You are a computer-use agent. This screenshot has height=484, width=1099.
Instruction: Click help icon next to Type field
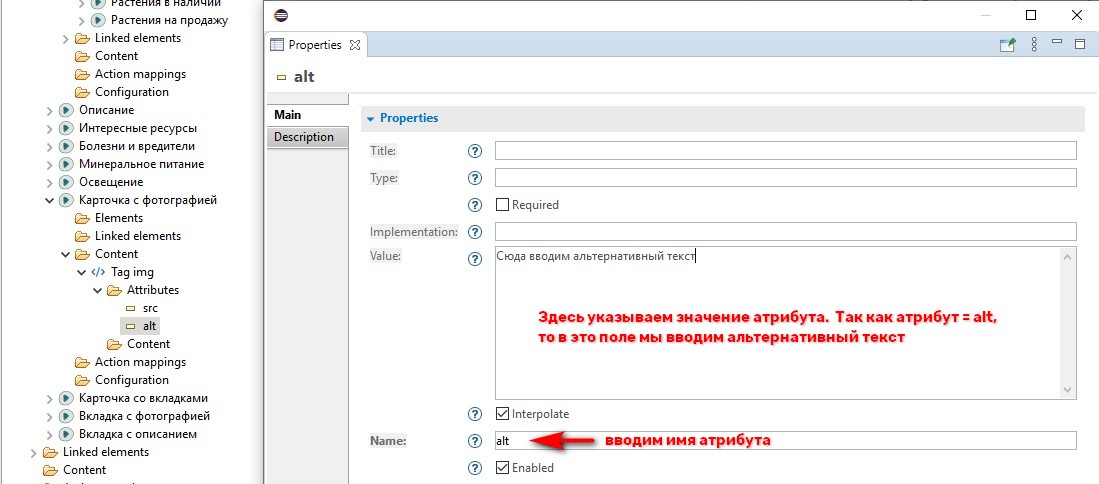[475, 178]
